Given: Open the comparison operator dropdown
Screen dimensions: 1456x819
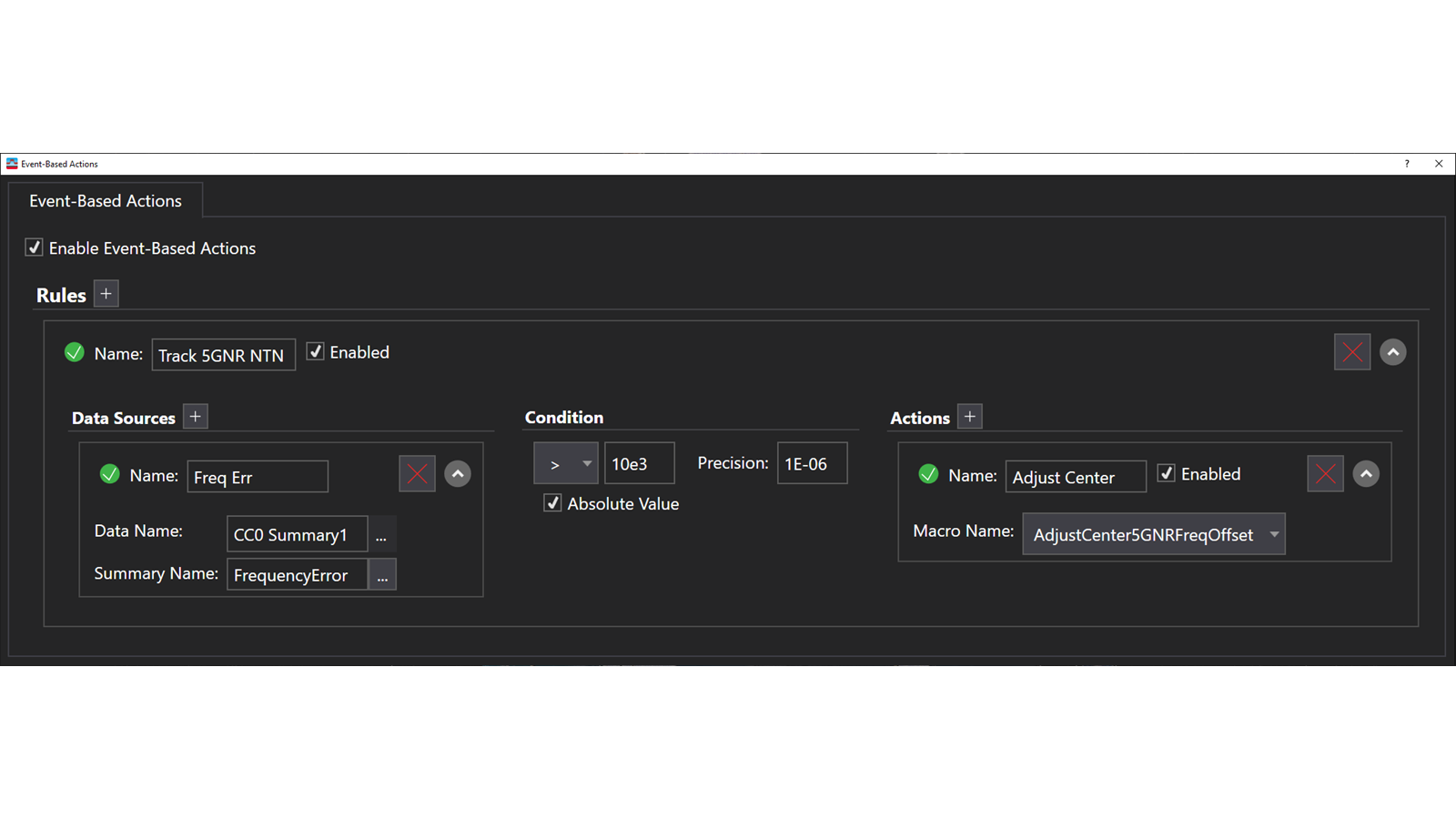Looking at the screenshot, I should pos(565,462).
